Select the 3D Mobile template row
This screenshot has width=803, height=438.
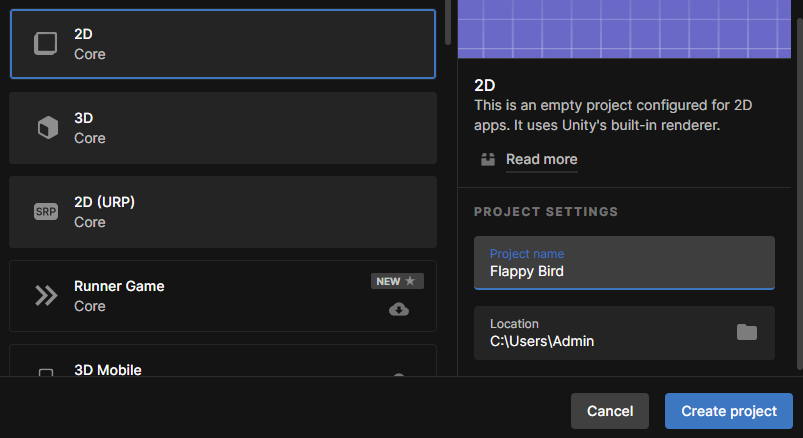click(223, 361)
